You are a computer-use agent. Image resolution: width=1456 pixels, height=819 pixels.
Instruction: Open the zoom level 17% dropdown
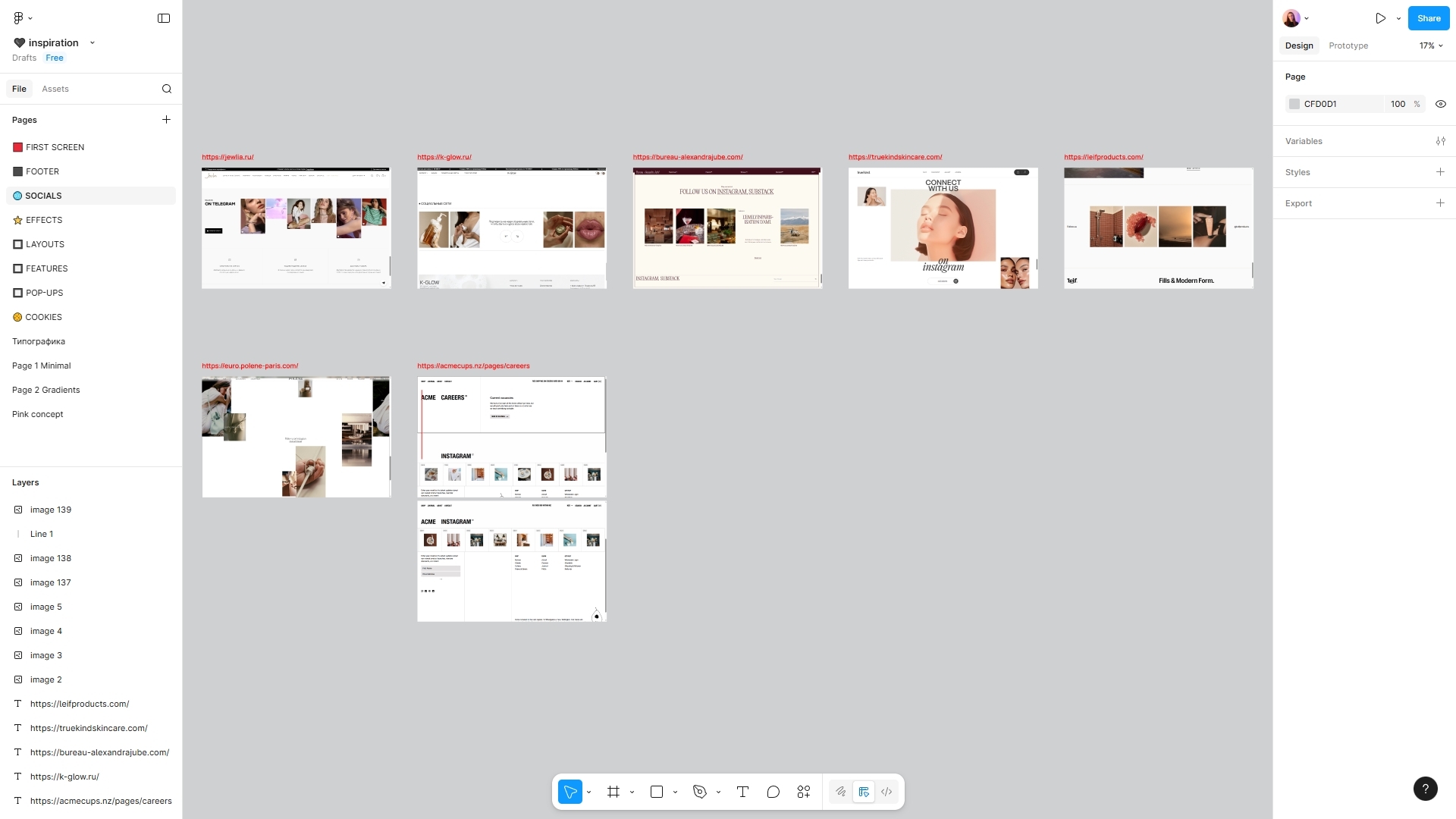coord(1430,45)
